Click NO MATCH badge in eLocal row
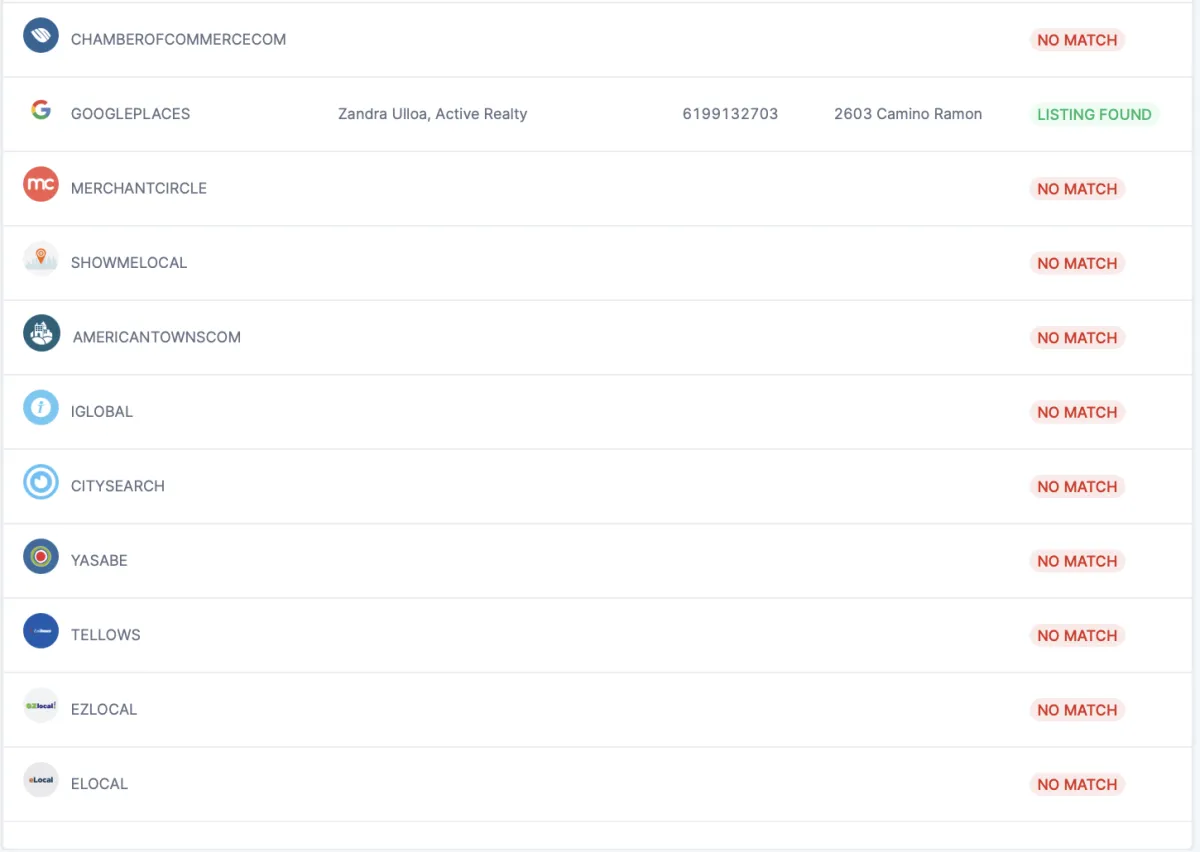Viewport: 1200px width, 852px height. pyautogui.click(x=1077, y=784)
